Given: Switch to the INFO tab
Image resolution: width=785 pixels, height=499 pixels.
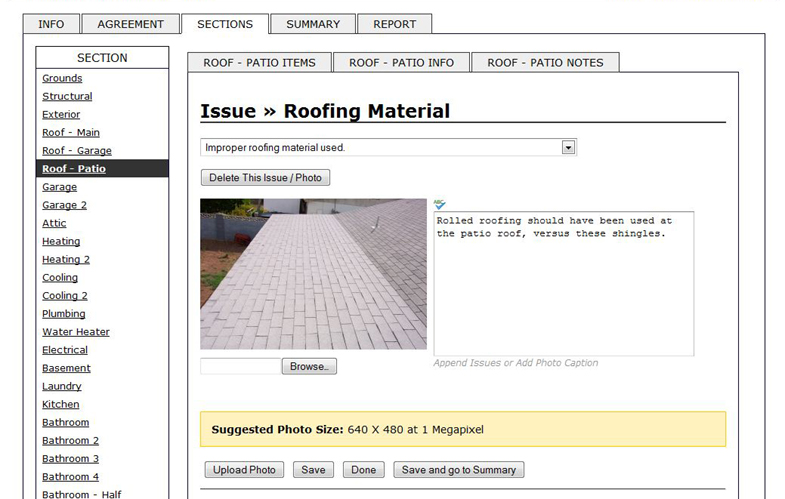Looking at the screenshot, I should point(51,24).
